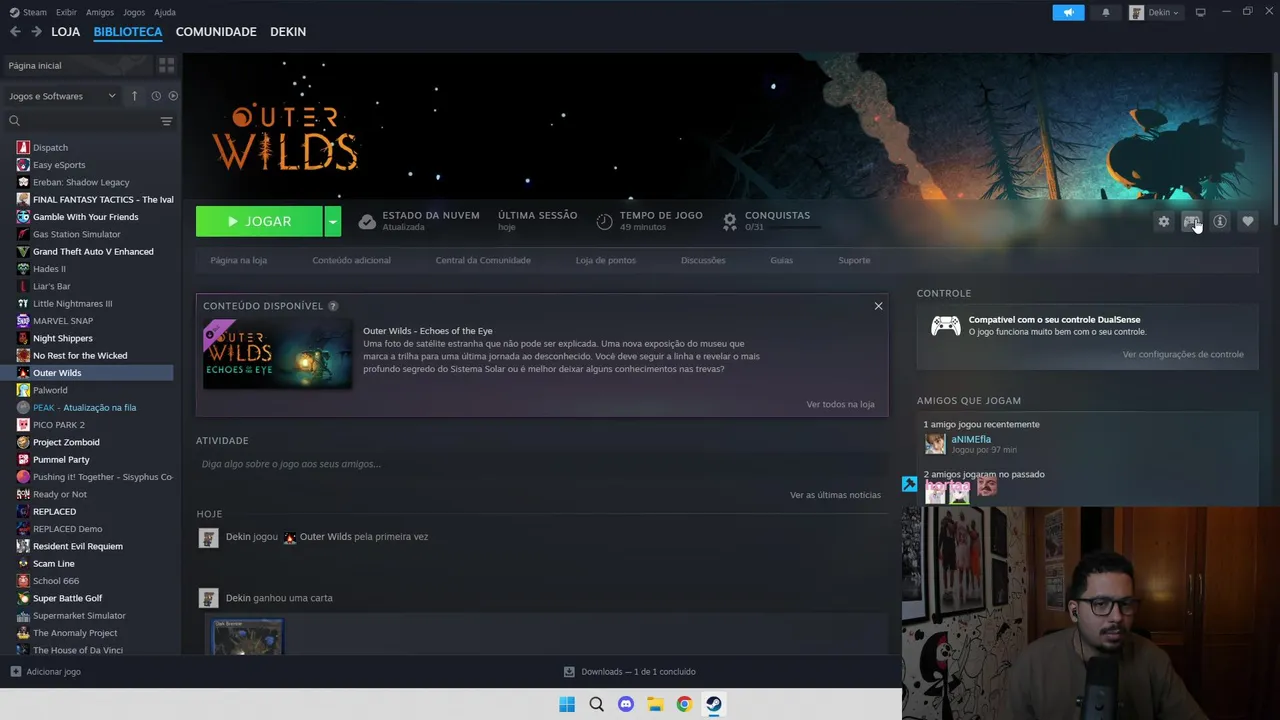Open Guias link
This screenshot has height=720, width=1280.
pos(782,260)
